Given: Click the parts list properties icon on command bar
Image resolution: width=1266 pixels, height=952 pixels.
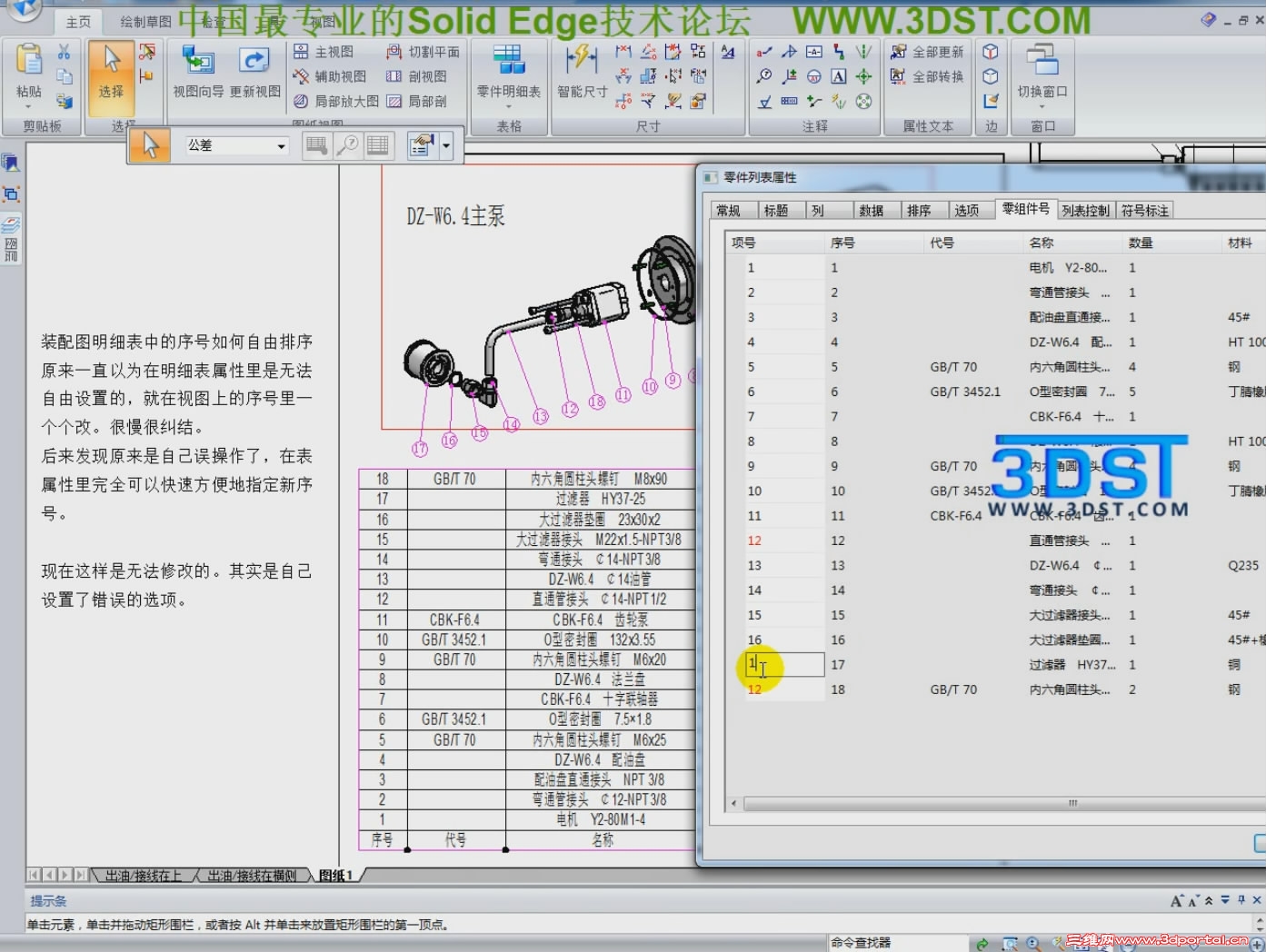Looking at the screenshot, I should coord(421,145).
